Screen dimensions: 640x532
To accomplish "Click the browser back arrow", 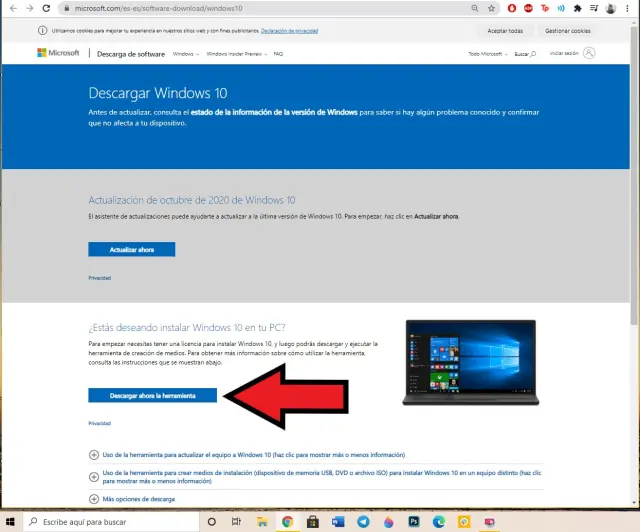I will tap(11, 8).
